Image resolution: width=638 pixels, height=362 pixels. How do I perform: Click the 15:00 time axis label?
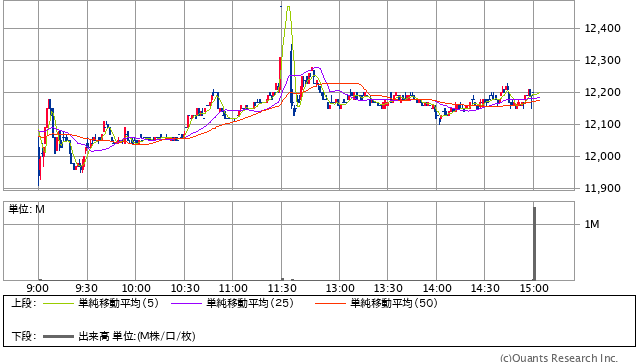pyautogui.click(x=534, y=288)
